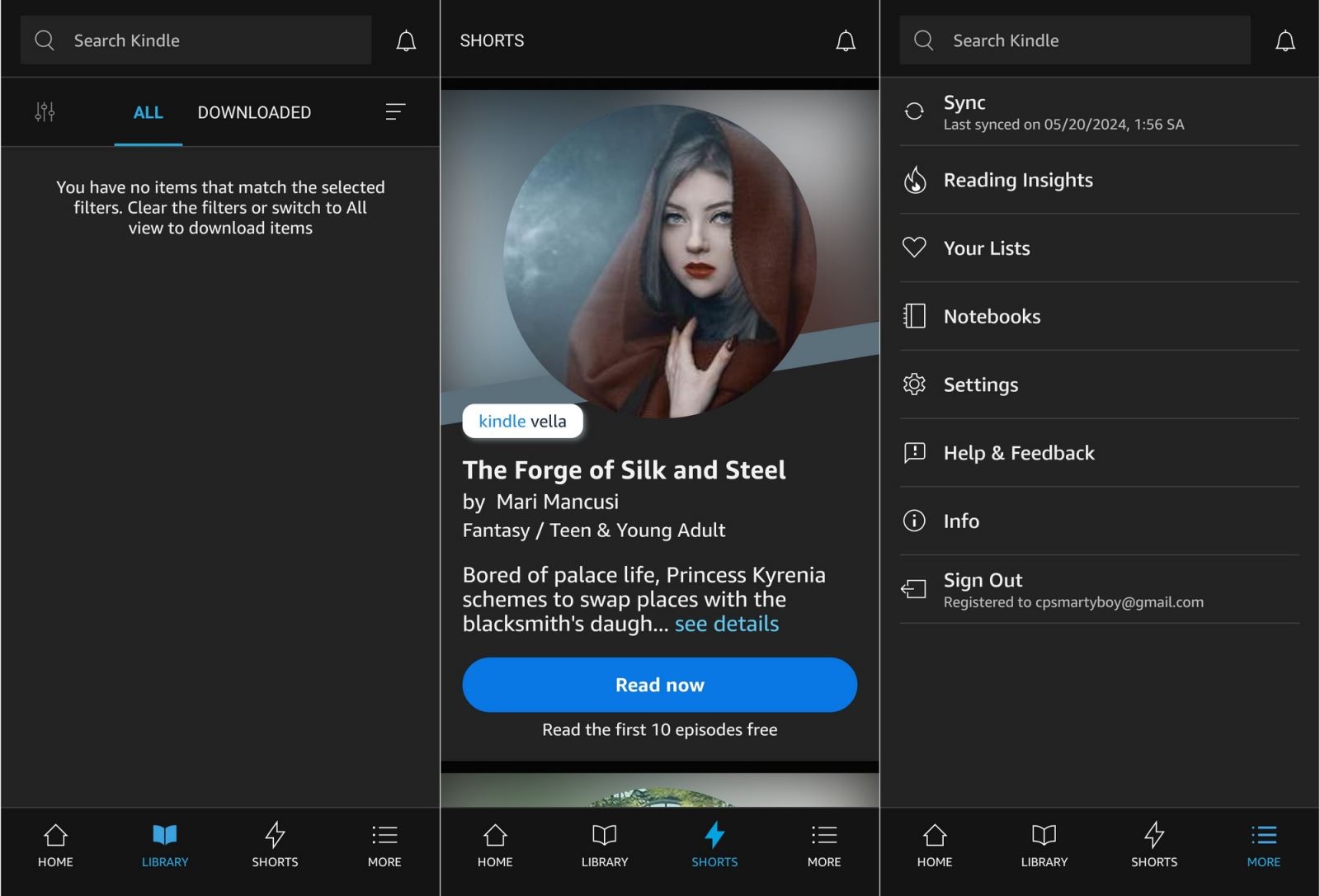
Task: Open the filter sliders icon in Library screen
Action: point(45,111)
